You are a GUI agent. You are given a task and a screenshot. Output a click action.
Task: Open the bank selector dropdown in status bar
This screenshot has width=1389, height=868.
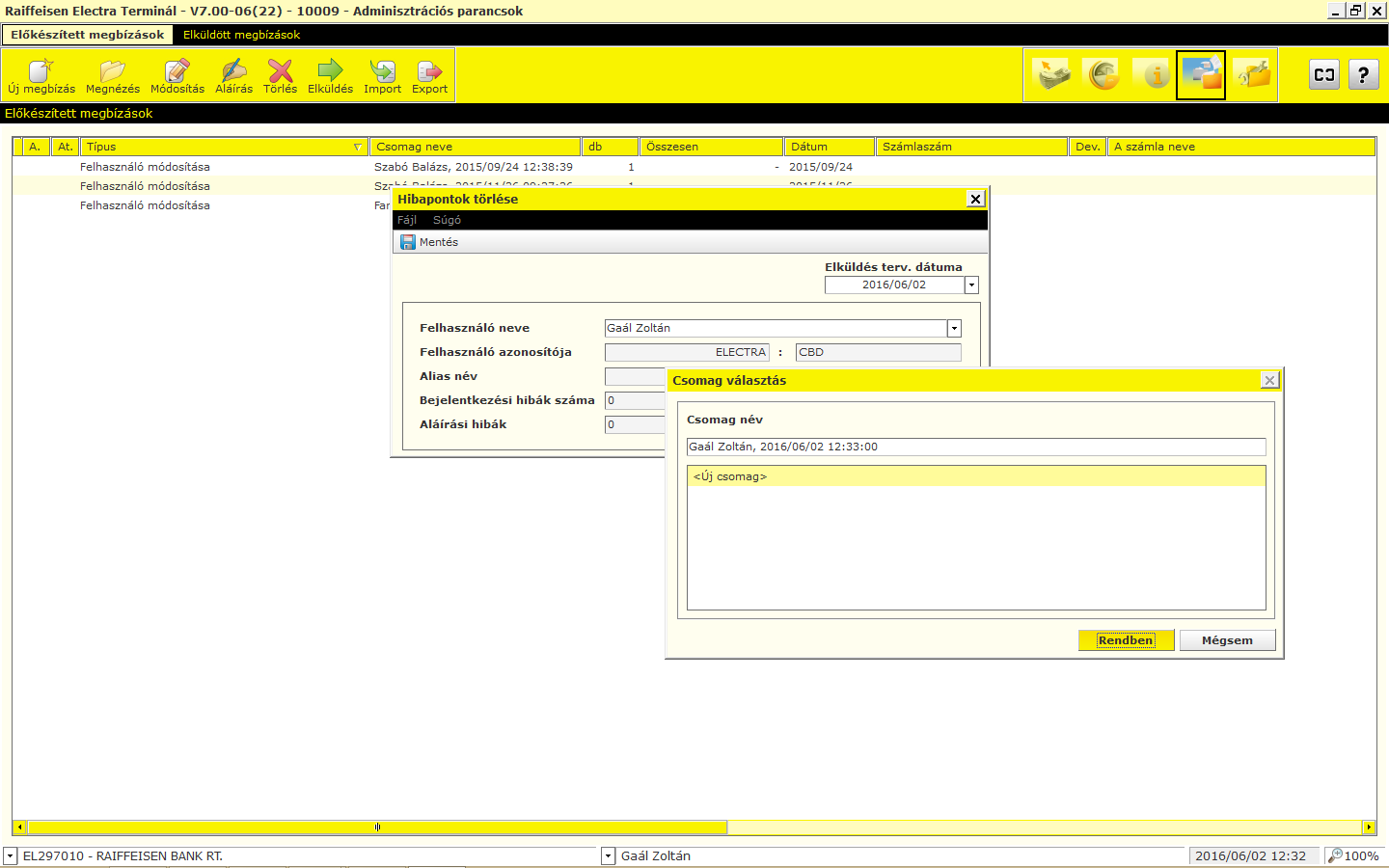click(10, 855)
